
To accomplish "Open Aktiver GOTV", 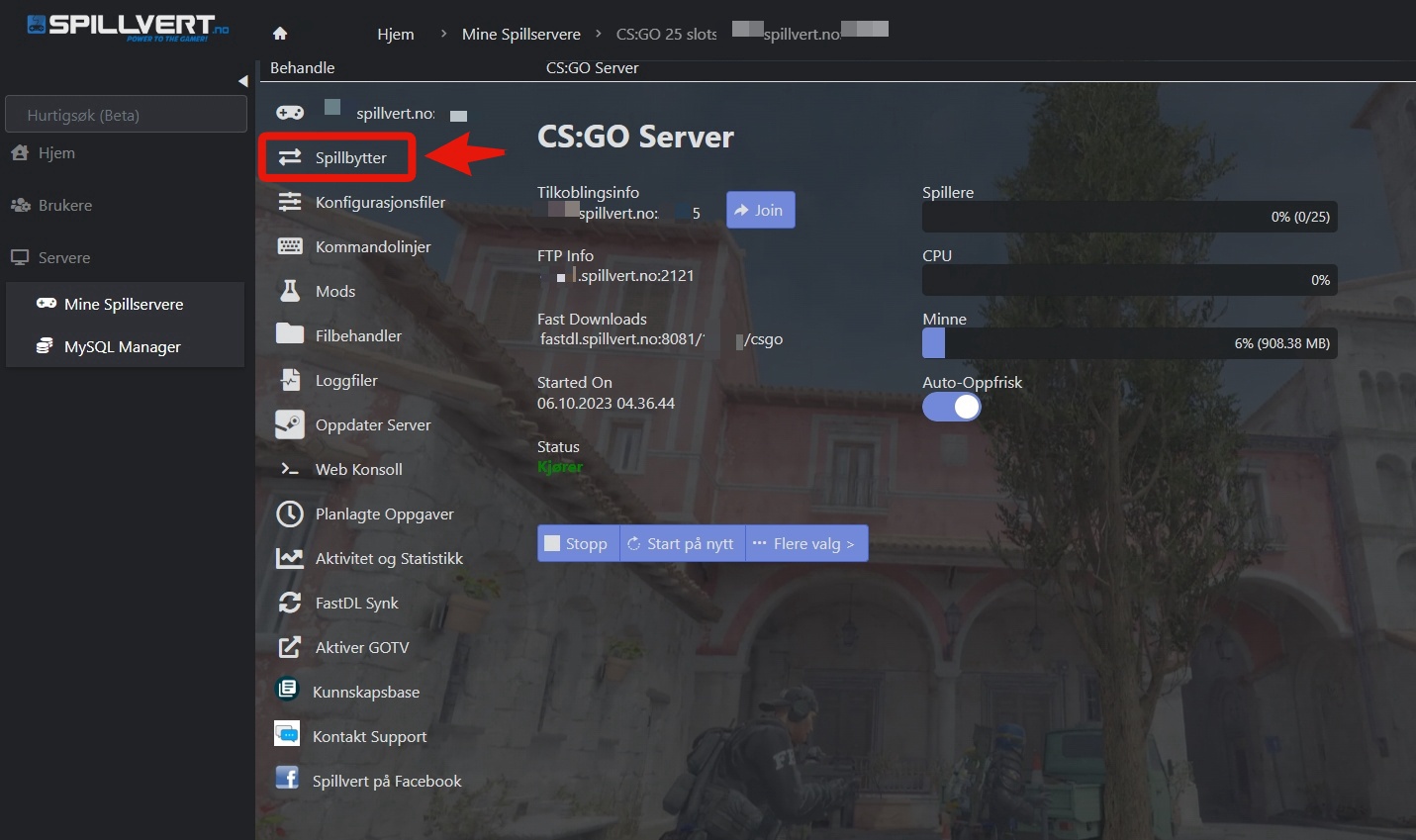I will (362, 648).
